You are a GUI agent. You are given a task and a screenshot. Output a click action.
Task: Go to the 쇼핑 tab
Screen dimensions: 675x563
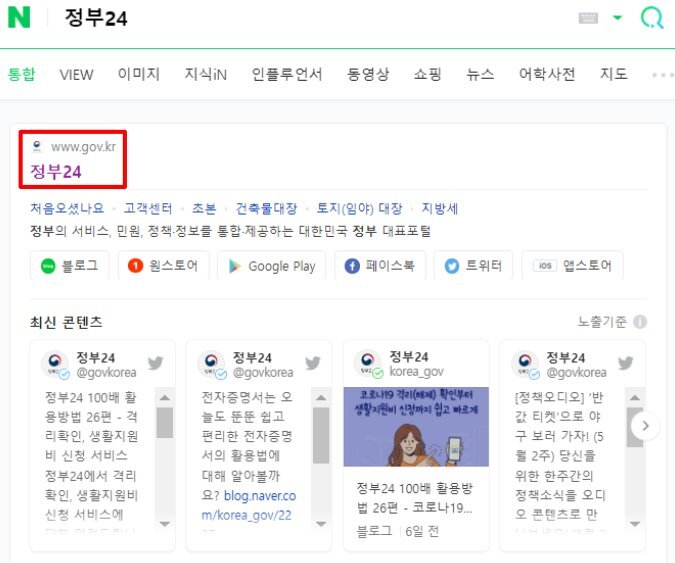427,74
